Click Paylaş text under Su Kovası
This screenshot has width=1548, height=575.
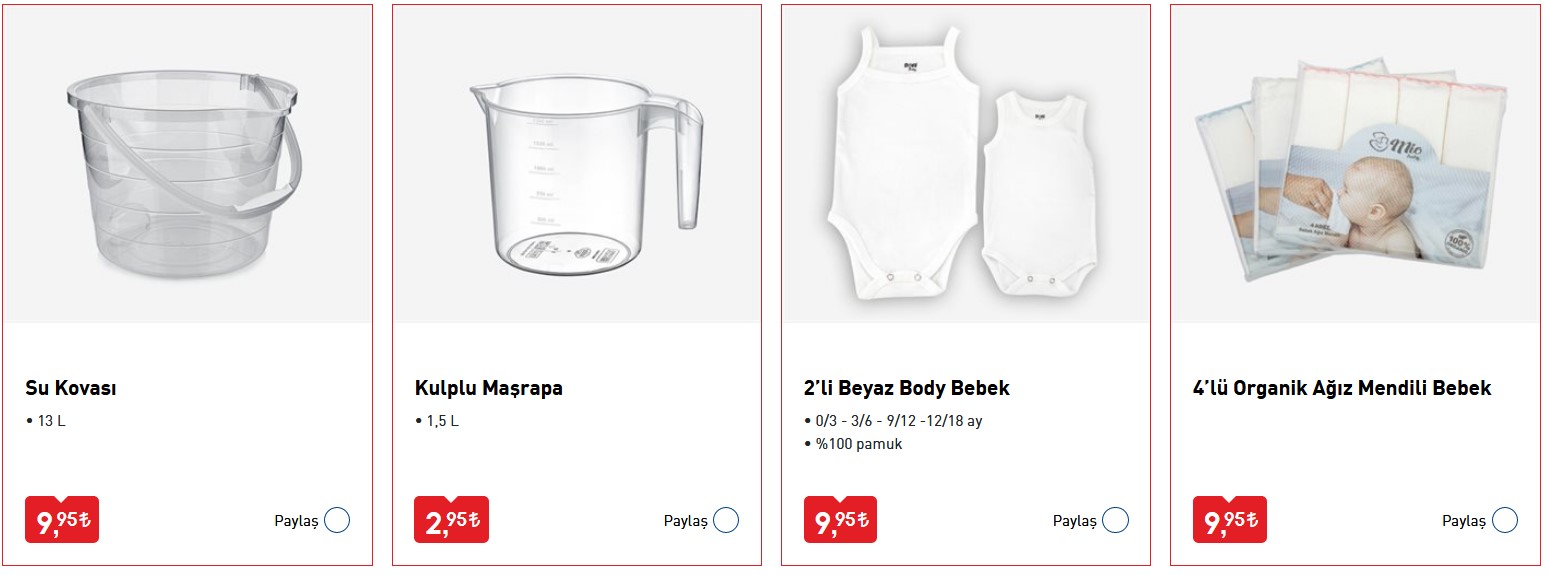pos(296,521)
